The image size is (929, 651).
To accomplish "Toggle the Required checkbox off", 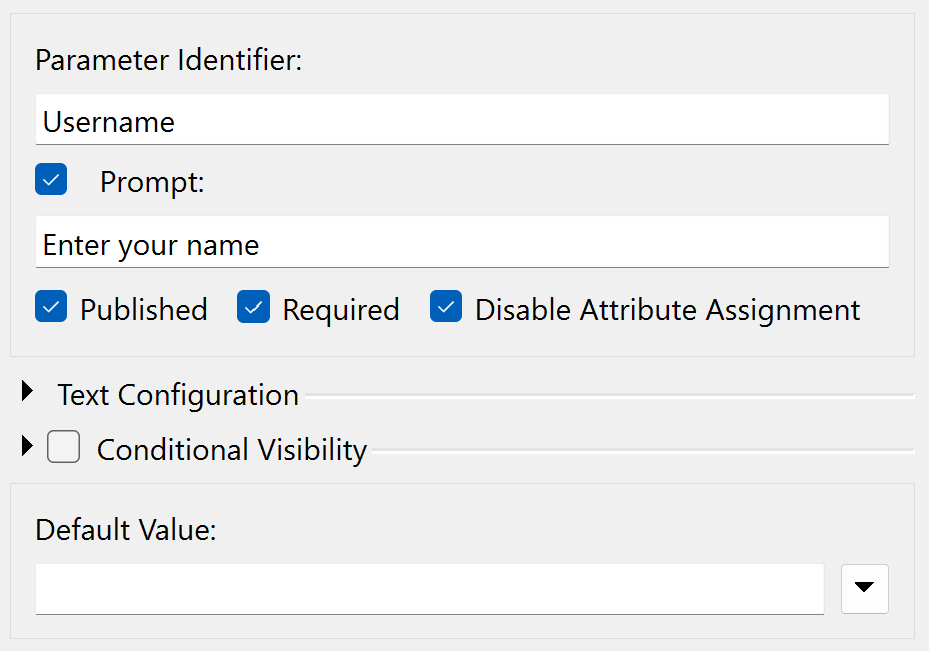I will 254,306.
